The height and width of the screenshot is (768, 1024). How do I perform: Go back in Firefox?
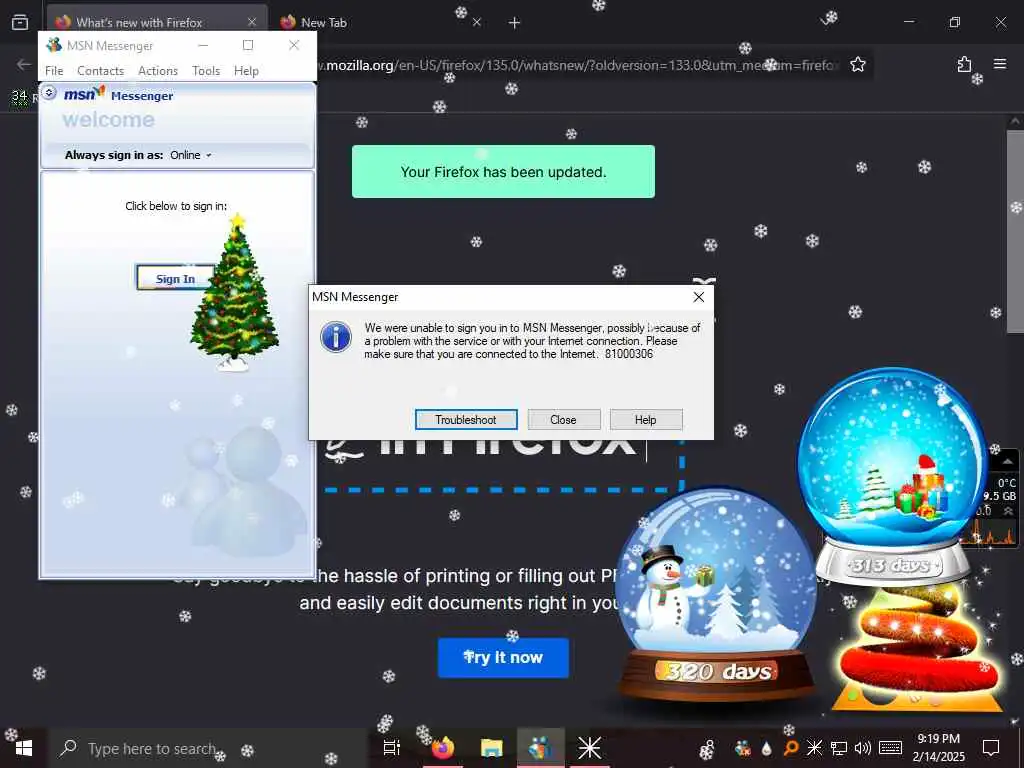pyautogui.click(x=24, y=64)
